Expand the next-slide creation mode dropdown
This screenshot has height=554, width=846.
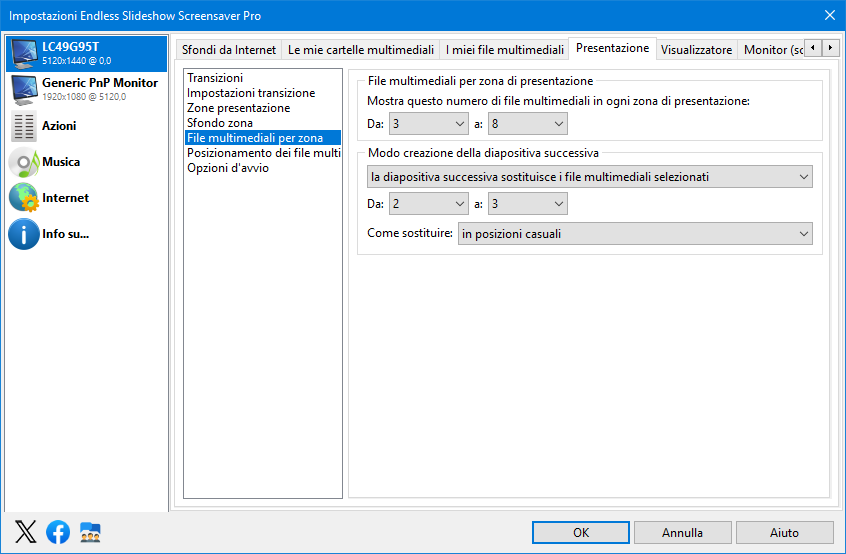click(590, 177)
